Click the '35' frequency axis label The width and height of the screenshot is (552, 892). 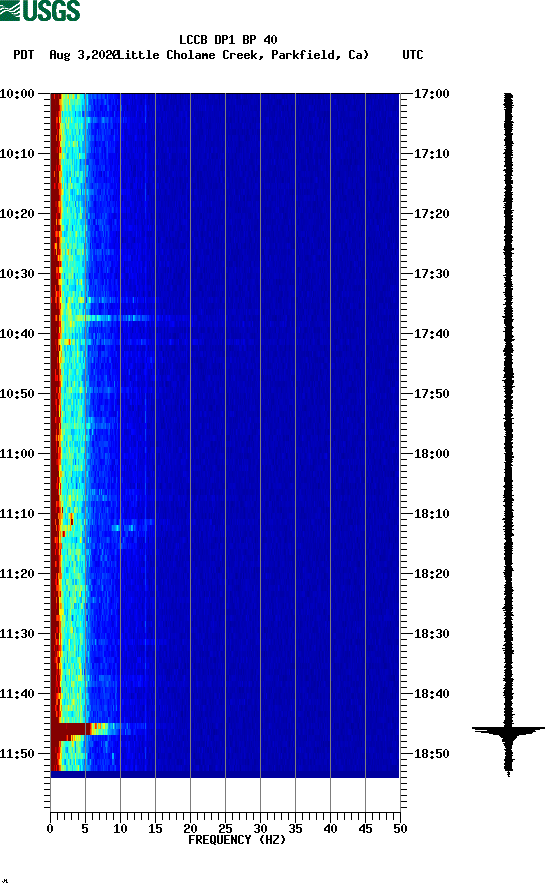295,829
